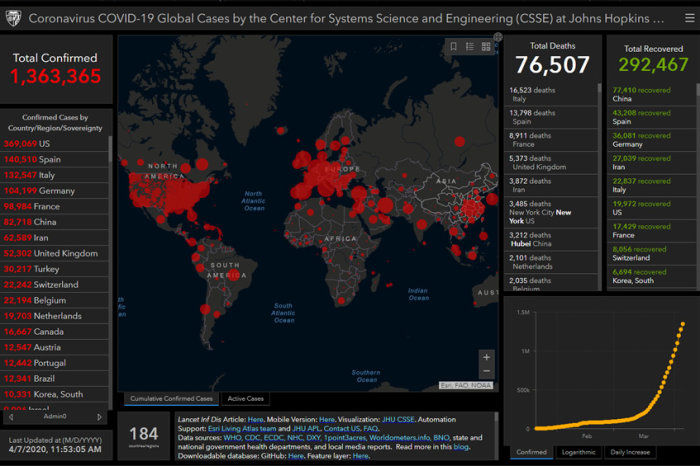Select the 82,718 China row
The height and width of the screenshot is (466, 700).
coord(54,222)
